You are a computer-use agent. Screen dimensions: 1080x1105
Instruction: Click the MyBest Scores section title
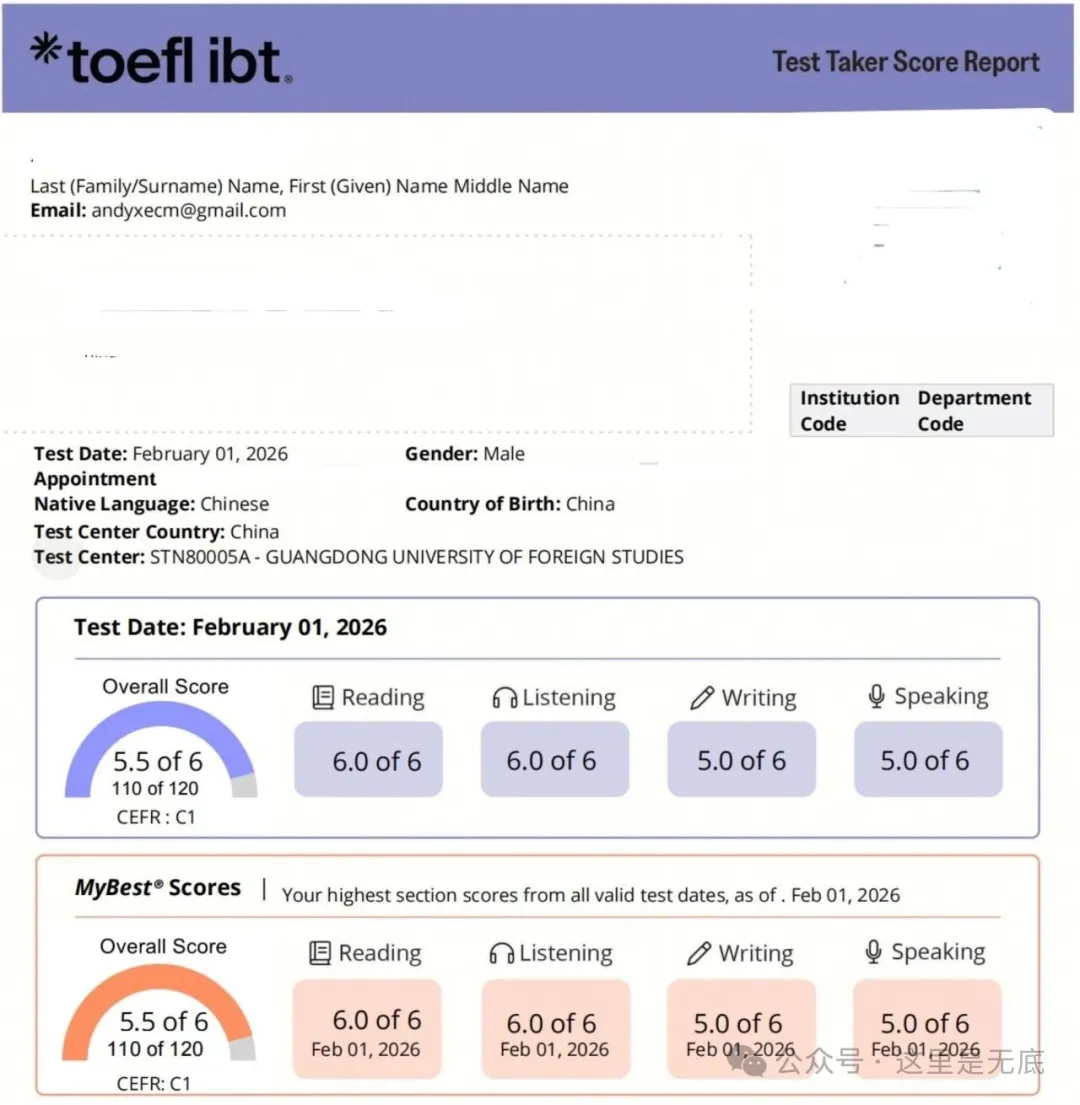[x=158, y=888]
